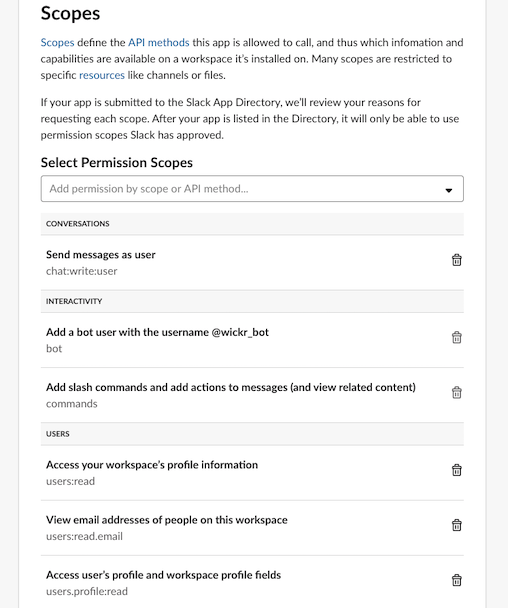508x608 pixels.
Task: Delete the users:read.email scope
Action: (x=456, y=525)
